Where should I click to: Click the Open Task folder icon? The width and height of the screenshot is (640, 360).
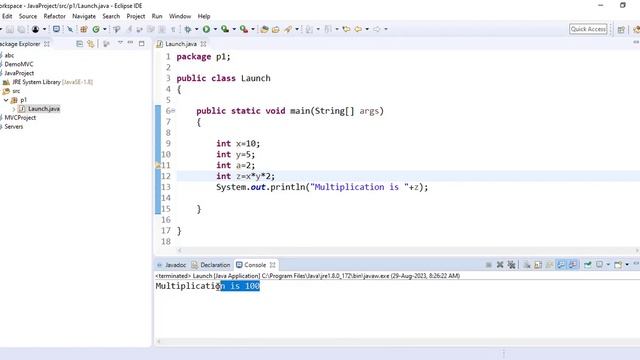point(276,29)
